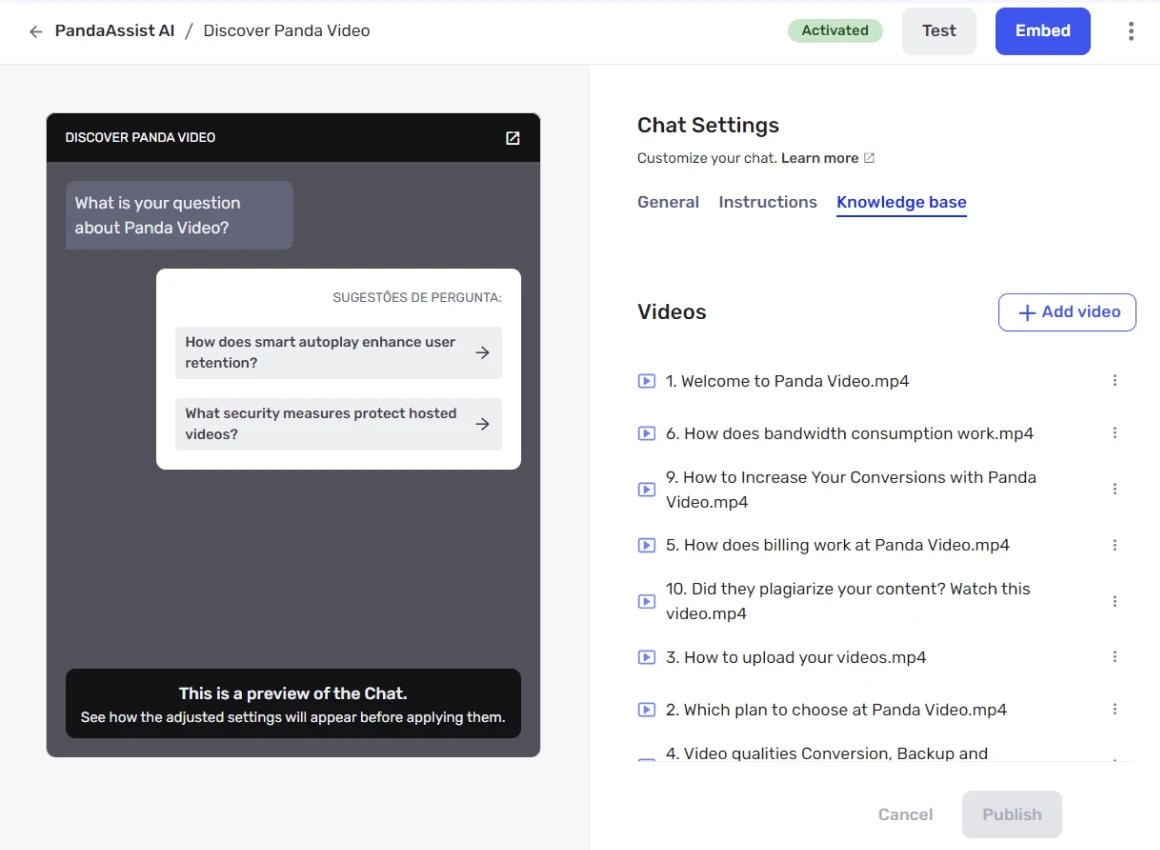Click the Add video button
Image resolution: width=1160 pixels, height=850 pixels.
1067,312
